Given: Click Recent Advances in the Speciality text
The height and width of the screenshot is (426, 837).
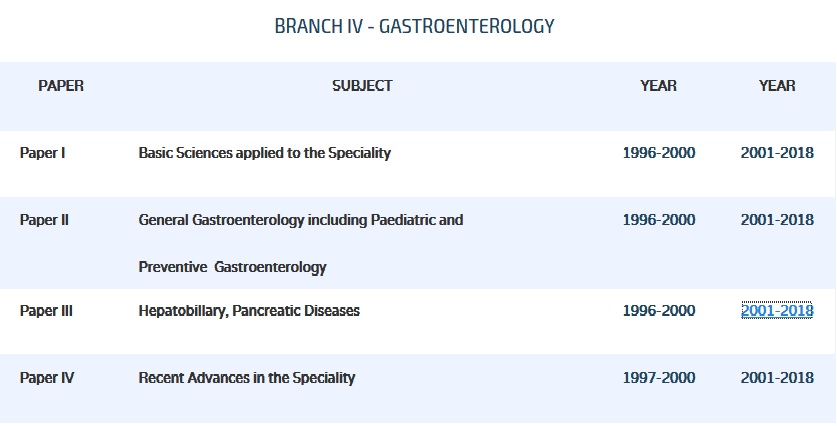Looking at the screenshot, I should pyautogui.click(x=247, y=378).
